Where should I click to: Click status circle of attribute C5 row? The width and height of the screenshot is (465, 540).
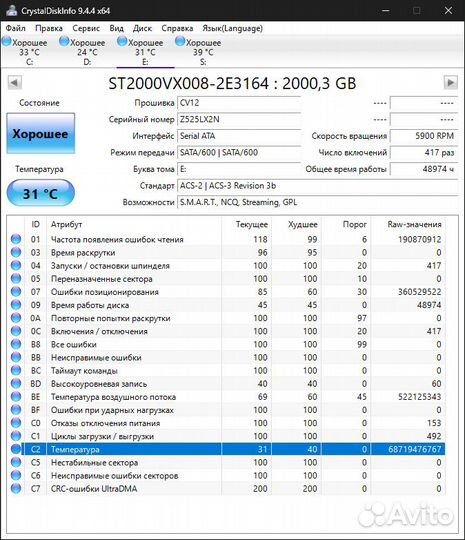point(16,462)
